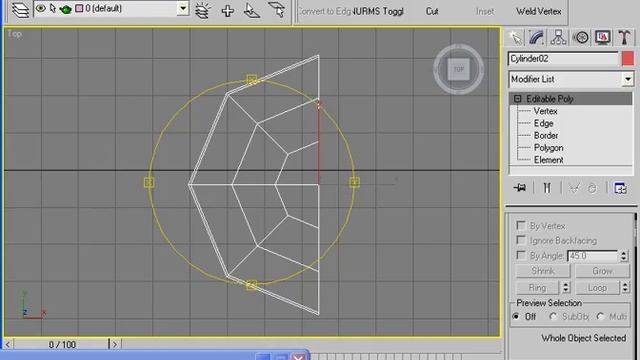The height and width of the screenshot is (360, 640).
Task: Click the Pin Stack icon
Action: click(x=520, y=188)
